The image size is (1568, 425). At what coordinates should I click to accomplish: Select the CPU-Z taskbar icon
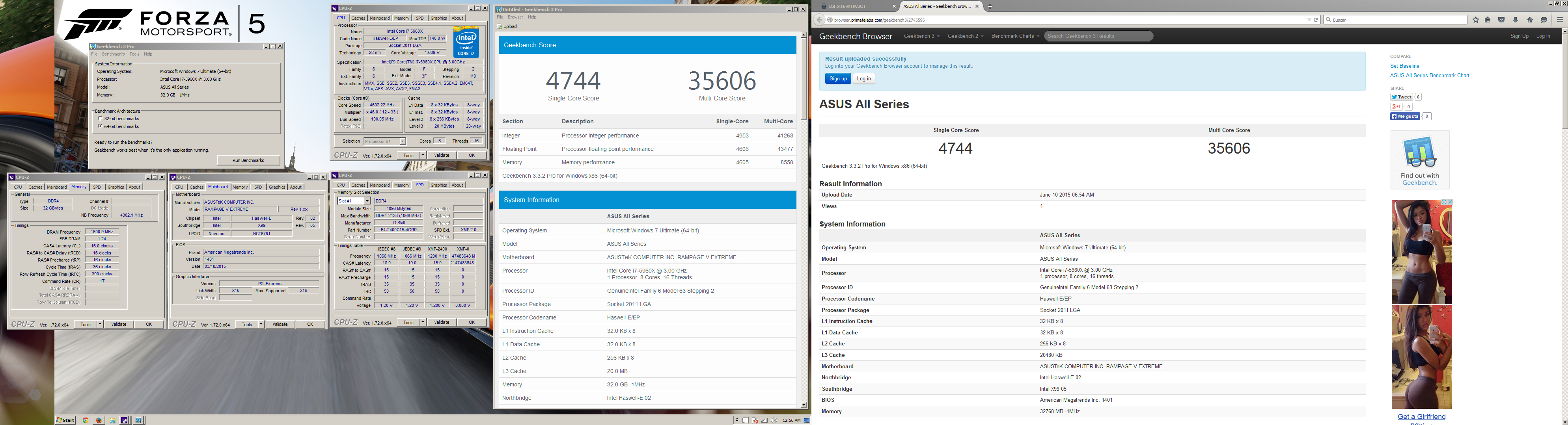point(124,420)
